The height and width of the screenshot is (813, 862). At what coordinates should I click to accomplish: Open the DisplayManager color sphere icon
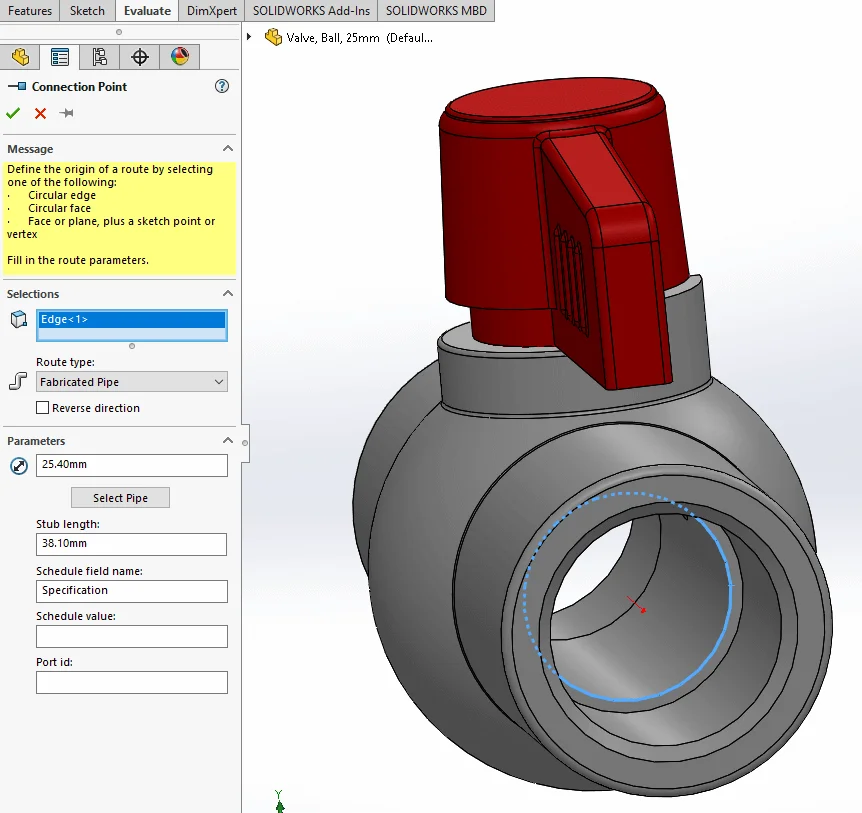[179, 57]
